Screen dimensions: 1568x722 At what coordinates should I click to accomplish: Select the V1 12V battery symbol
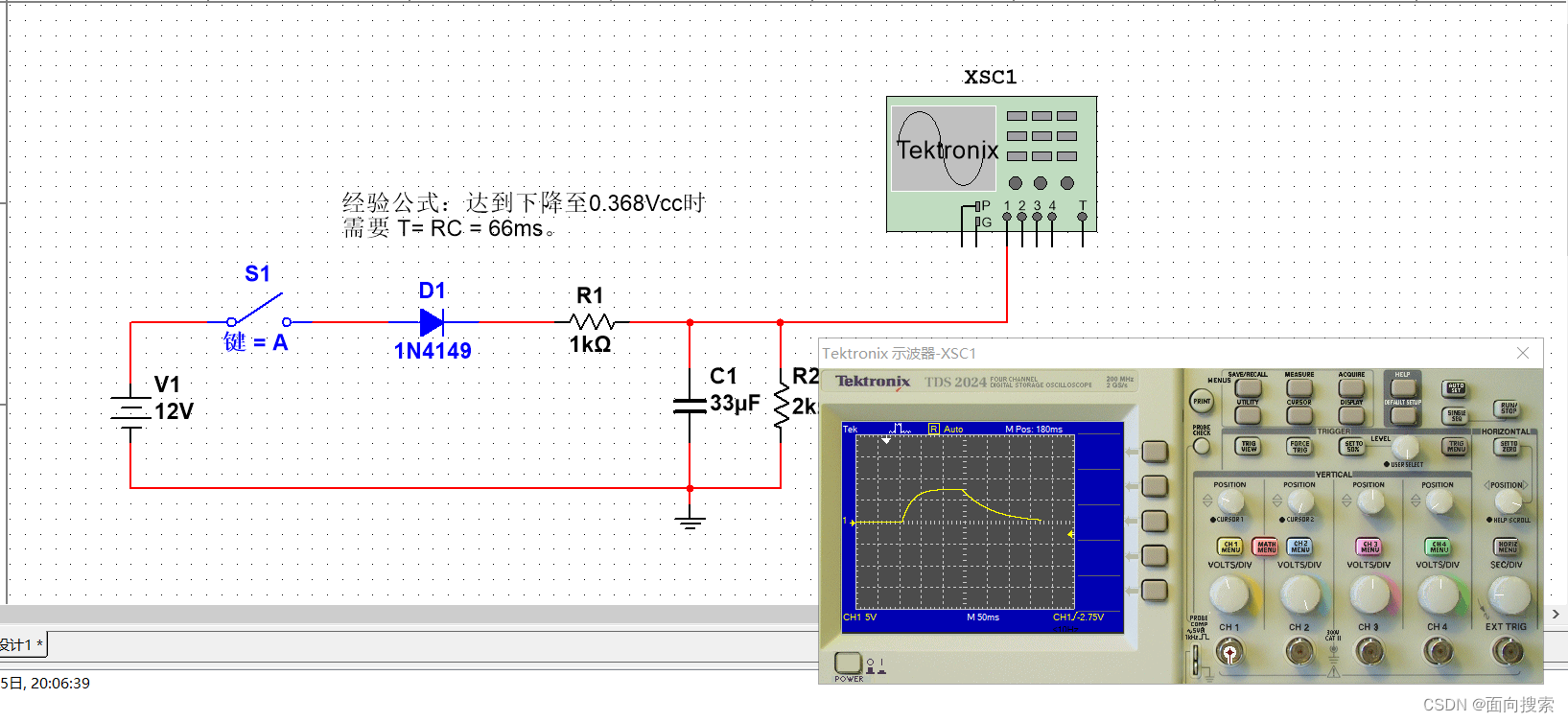(x=130, y=411)
